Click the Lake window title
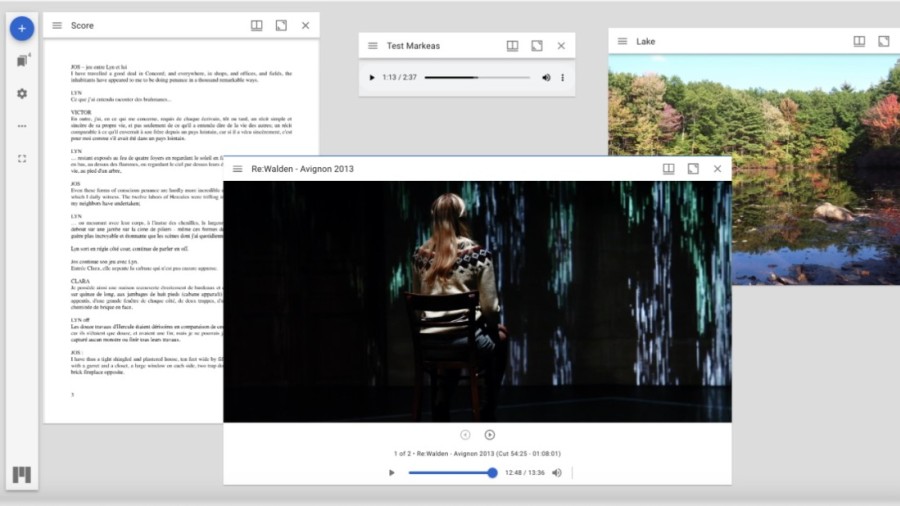This screenshot has width=900, height=506. pyautogui.click(x=646, y=41)
